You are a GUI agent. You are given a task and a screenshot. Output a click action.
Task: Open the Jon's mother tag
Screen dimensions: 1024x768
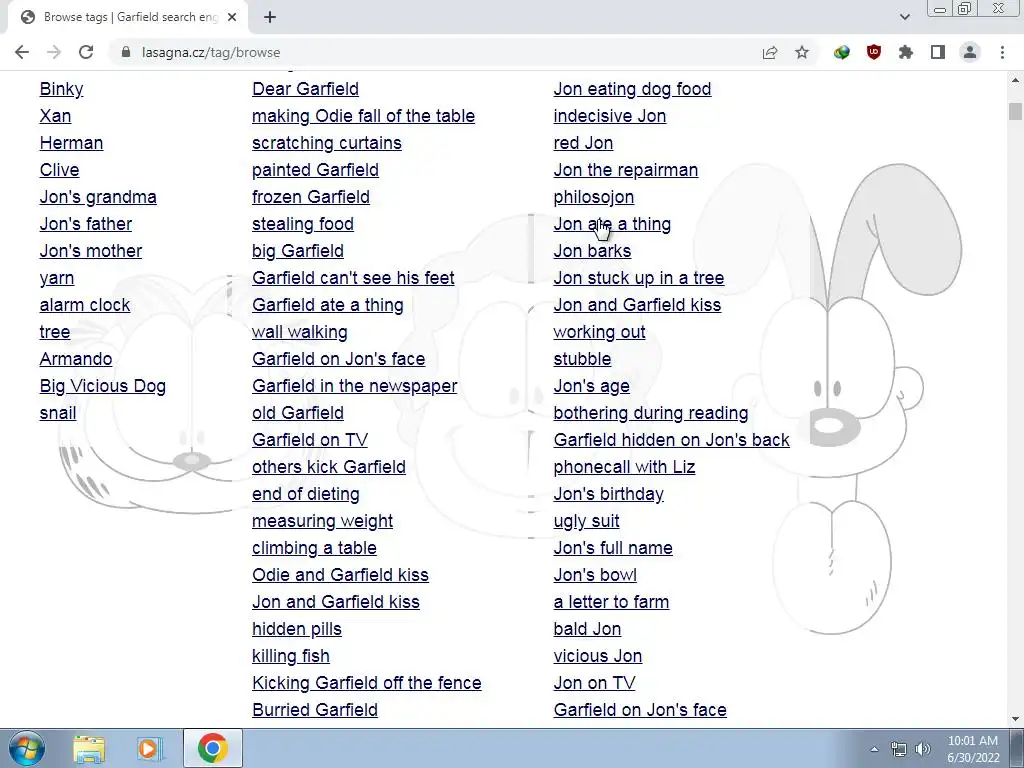pos(91,251)
